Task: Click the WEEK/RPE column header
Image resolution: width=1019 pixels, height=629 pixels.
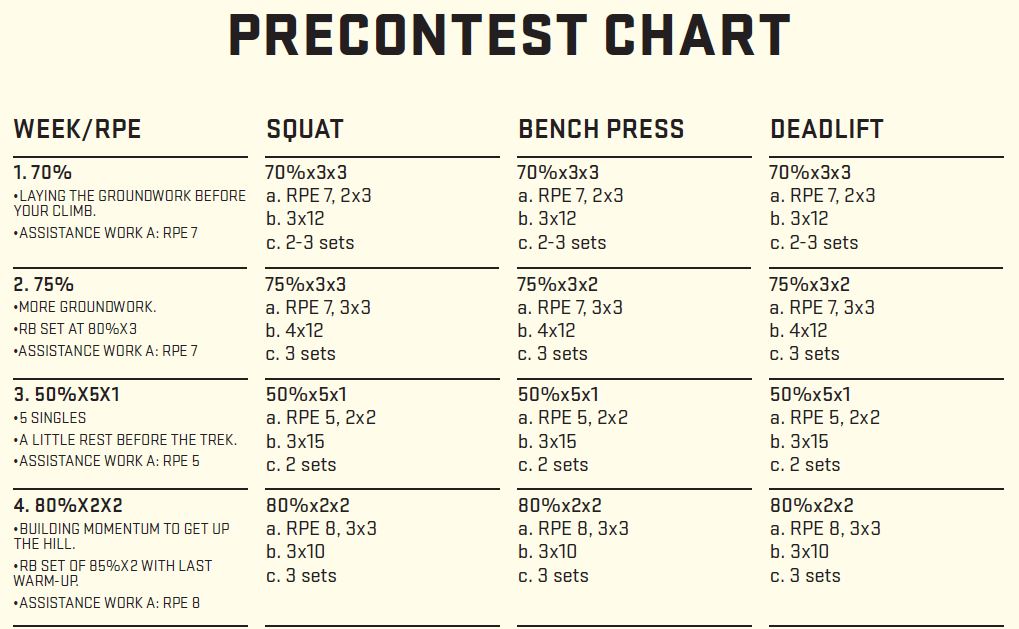Action: [77, 129]
